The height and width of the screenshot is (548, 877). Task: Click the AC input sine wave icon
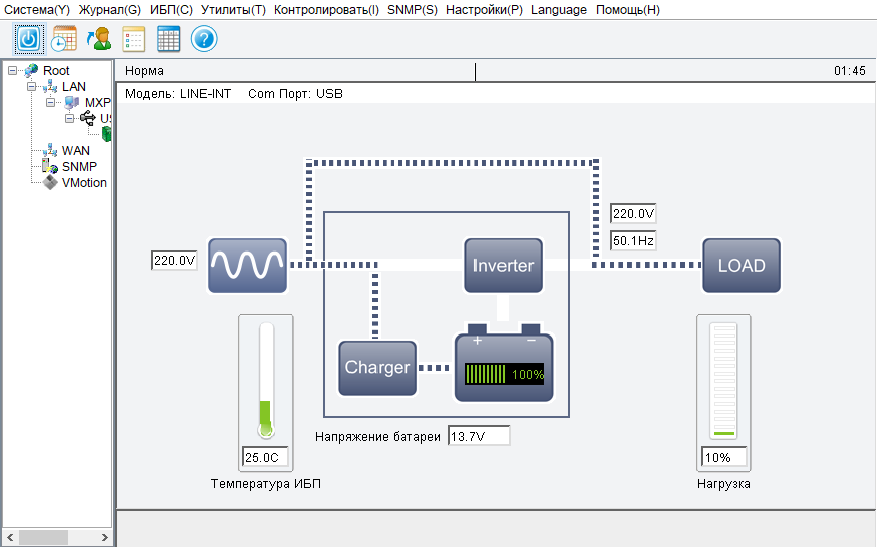pos(247,265)
